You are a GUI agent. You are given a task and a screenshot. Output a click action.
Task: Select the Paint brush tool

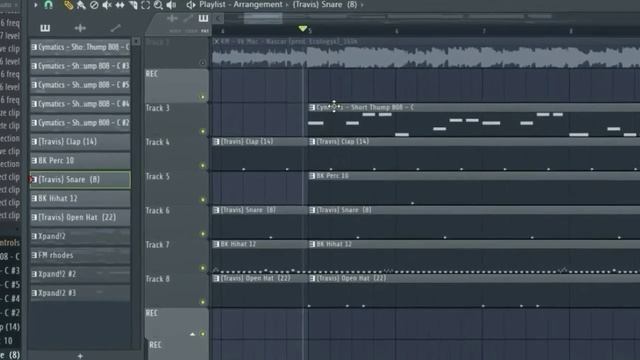coord(81,5)
